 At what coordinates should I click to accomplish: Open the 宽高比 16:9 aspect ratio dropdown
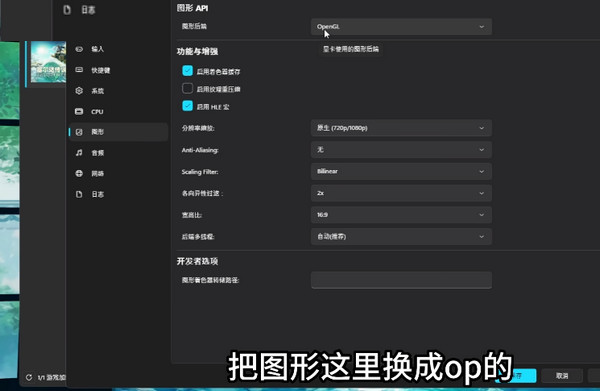coord(401,215)
